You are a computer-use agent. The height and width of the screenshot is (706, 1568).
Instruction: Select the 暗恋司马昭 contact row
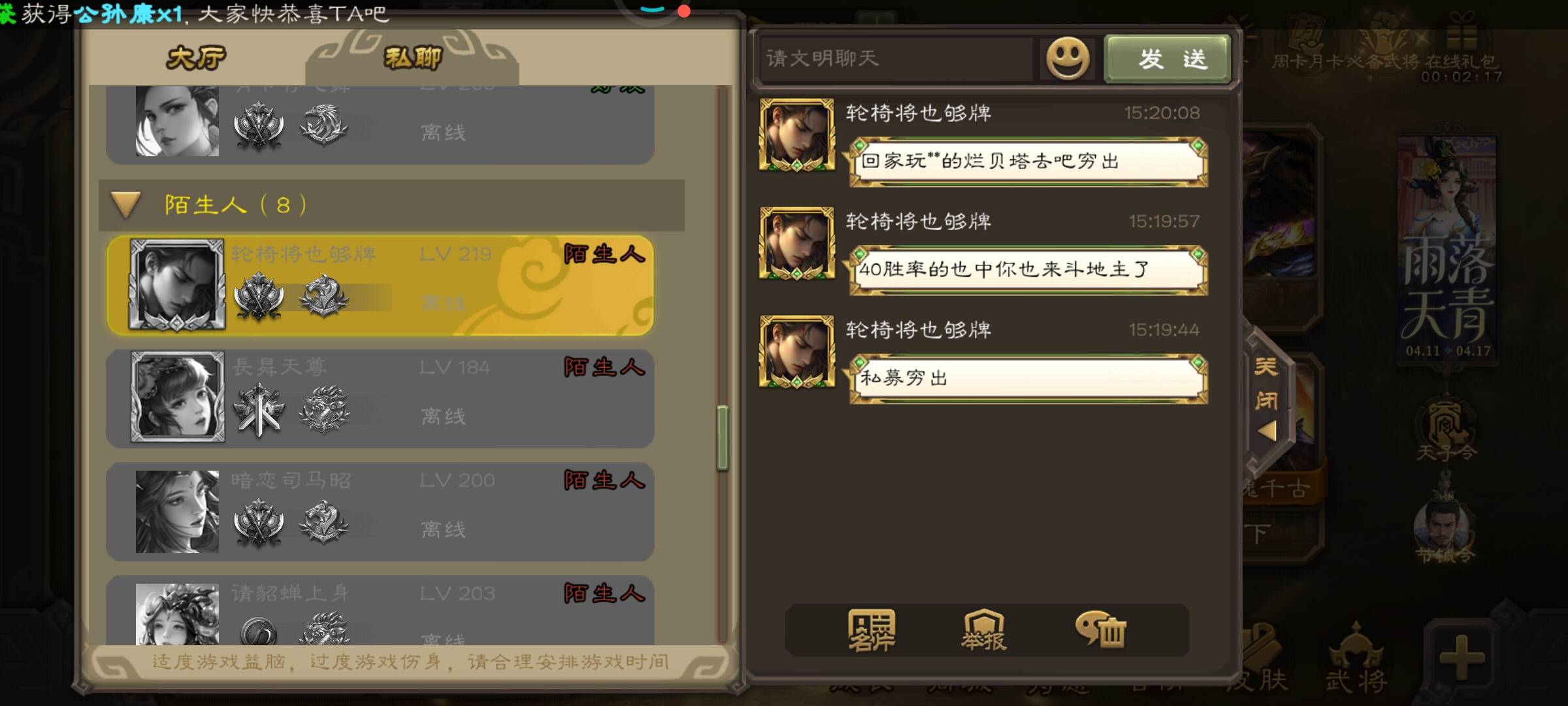[x=380, y=512]
